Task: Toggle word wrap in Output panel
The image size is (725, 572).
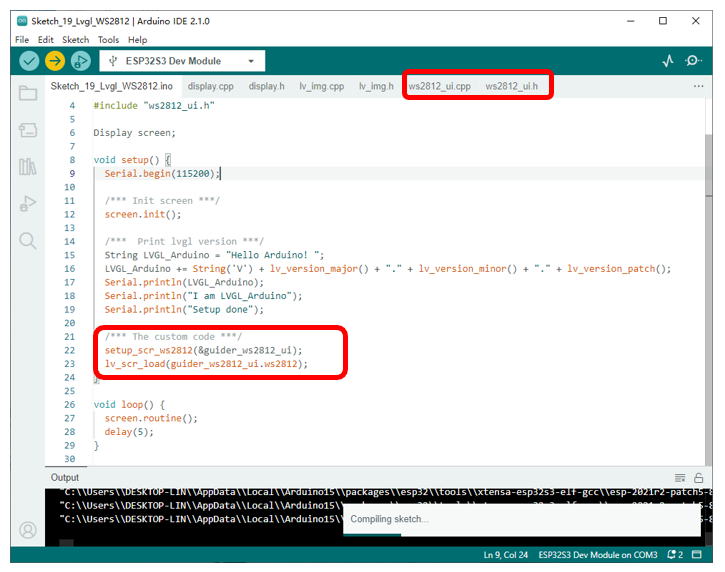Action: pyautogui.click(x=680, y=478)
